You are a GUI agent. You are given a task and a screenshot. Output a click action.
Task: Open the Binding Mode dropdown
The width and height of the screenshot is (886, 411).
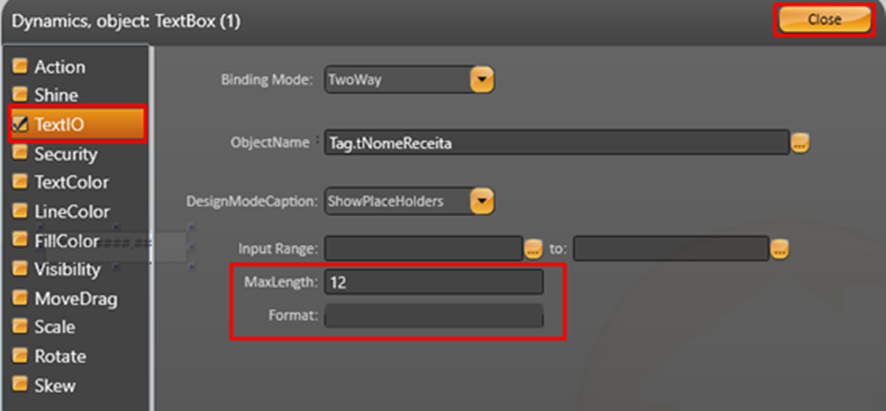[x=482, y=79]
